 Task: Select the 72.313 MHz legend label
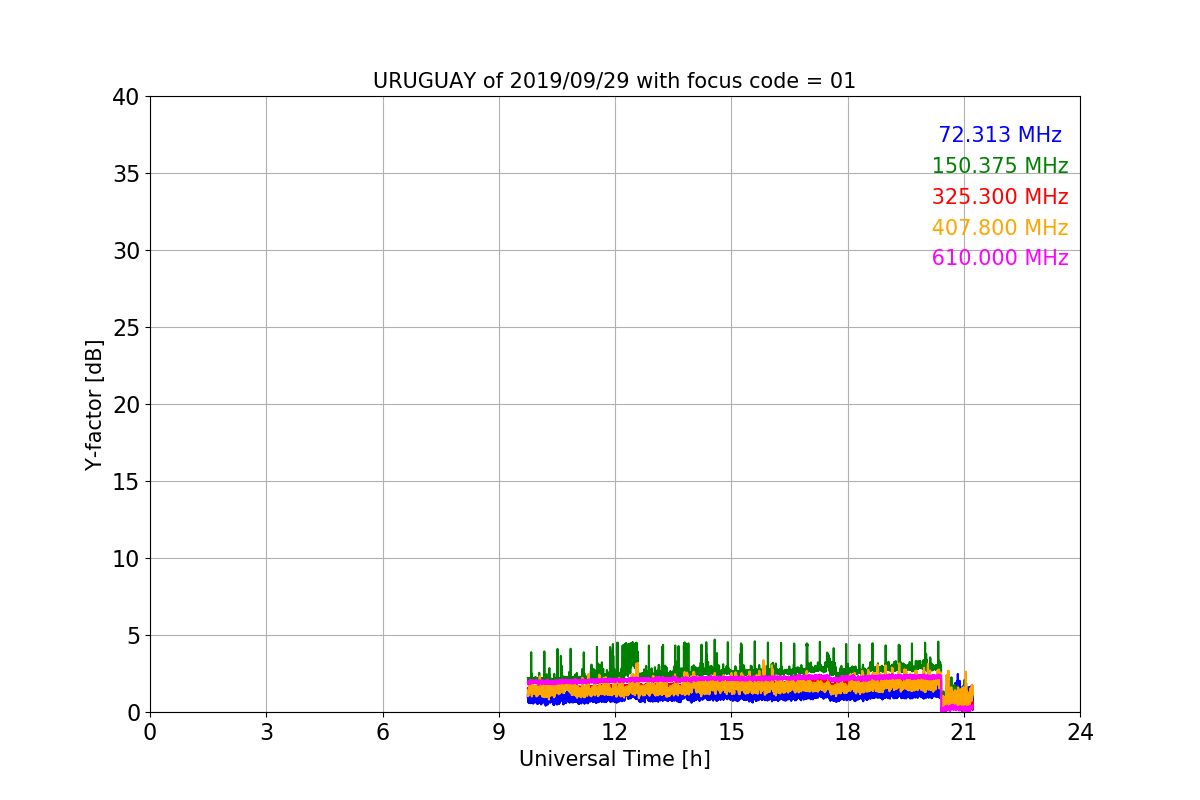[1000, 135]
